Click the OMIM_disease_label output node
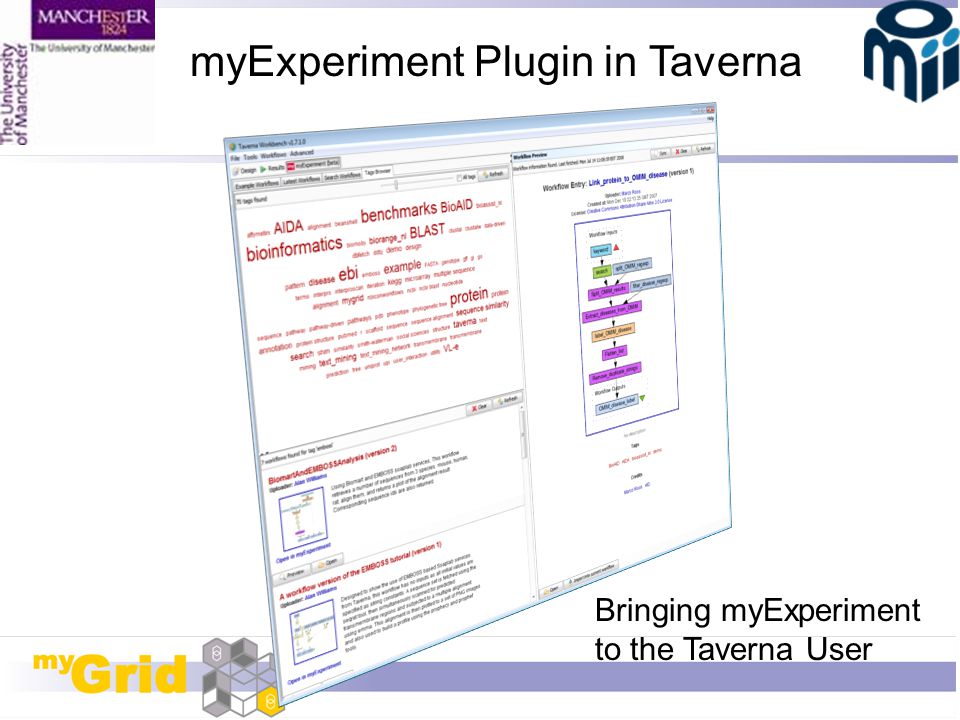 pyautogui.click(x=617, y=405)
